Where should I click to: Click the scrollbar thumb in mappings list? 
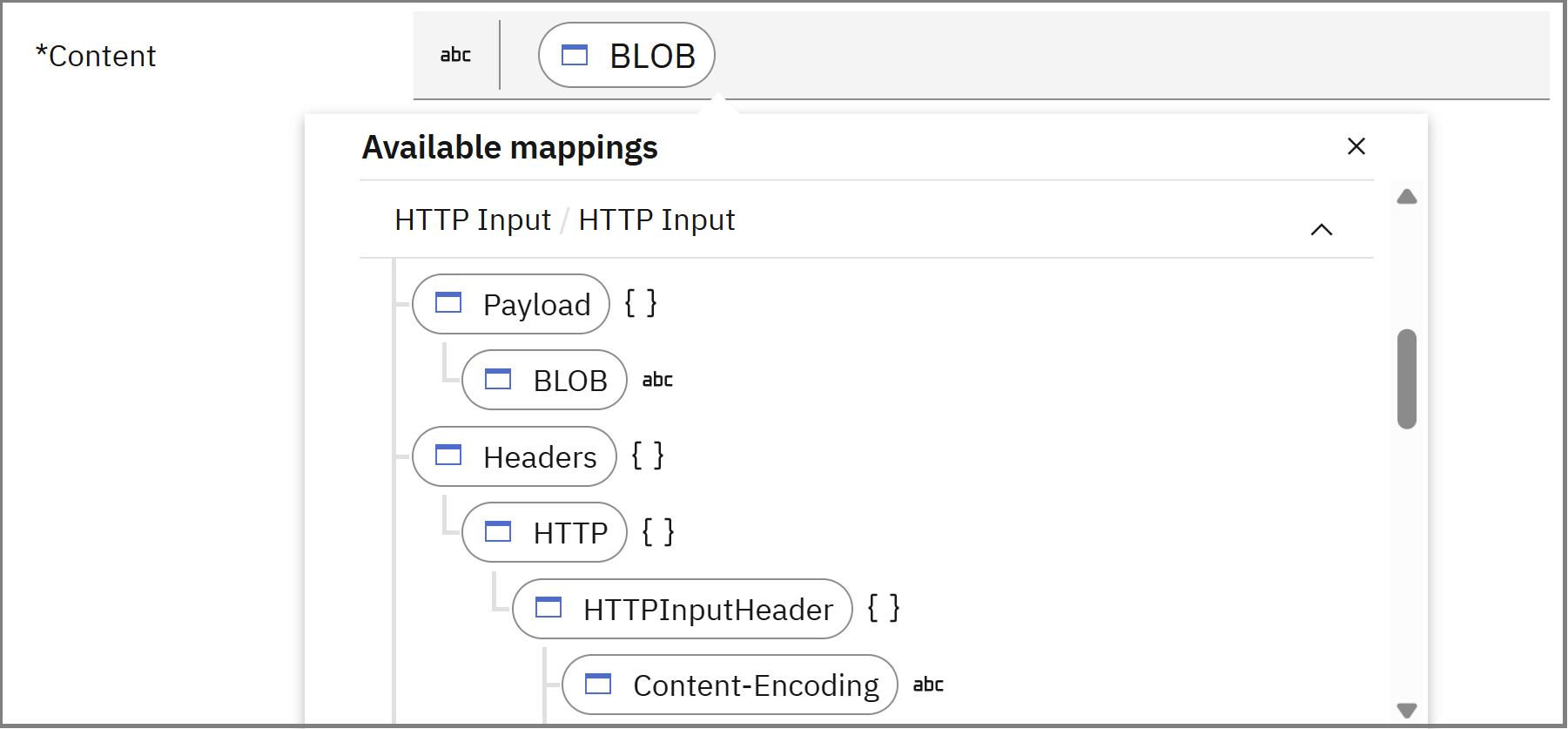click(x=1406, y=379)
